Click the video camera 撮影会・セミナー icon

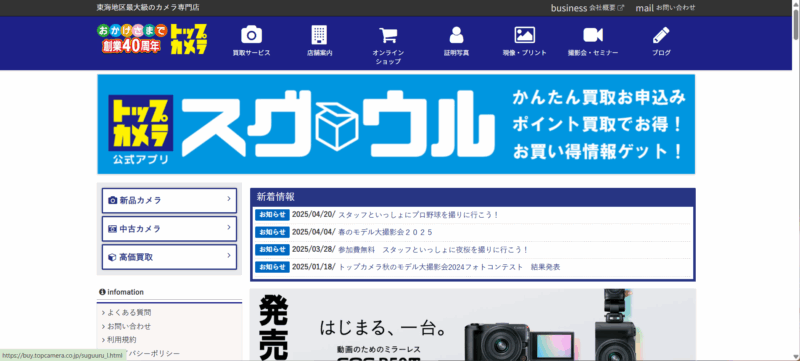[x=593, y=35]
